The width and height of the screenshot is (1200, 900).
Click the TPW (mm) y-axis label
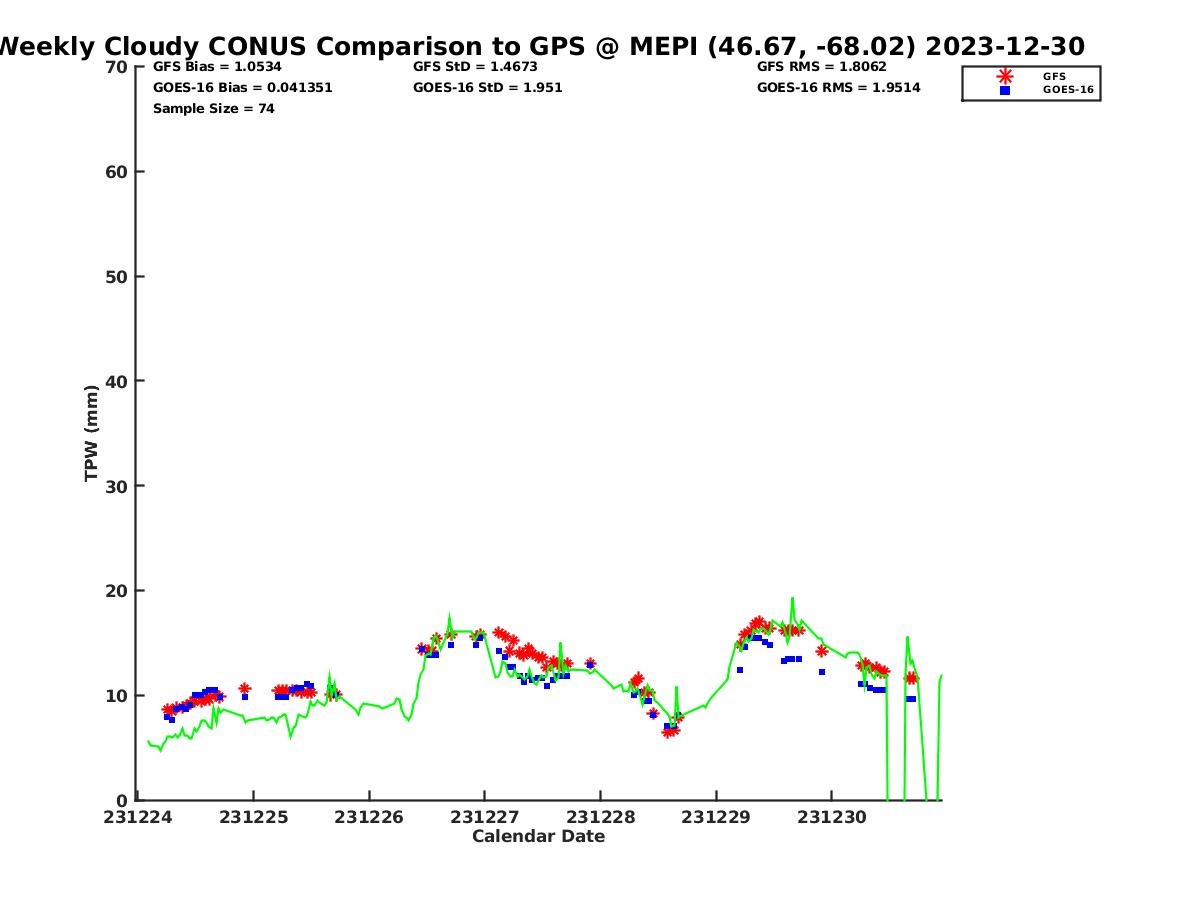click(92, 433)
